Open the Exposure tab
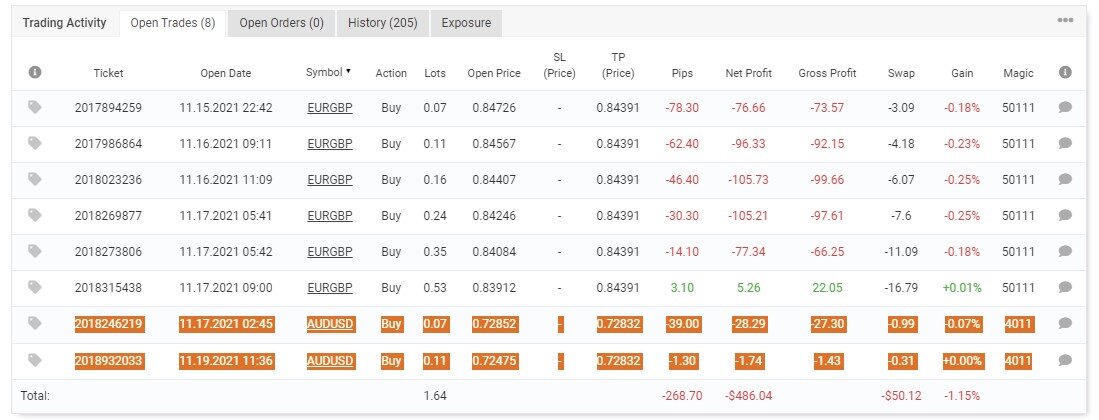Image resolution: width=1099 pixels, height=420 pixels. pyautogui.click(x=466, y=23)
